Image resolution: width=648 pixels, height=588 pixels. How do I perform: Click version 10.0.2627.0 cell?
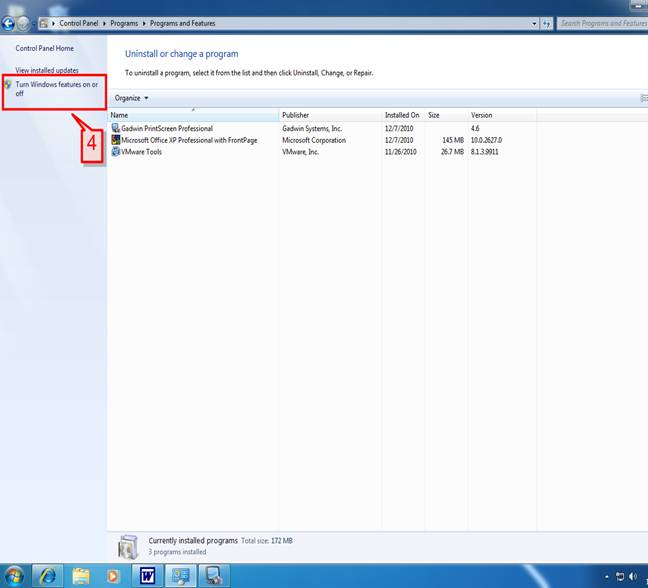[486, 140]
